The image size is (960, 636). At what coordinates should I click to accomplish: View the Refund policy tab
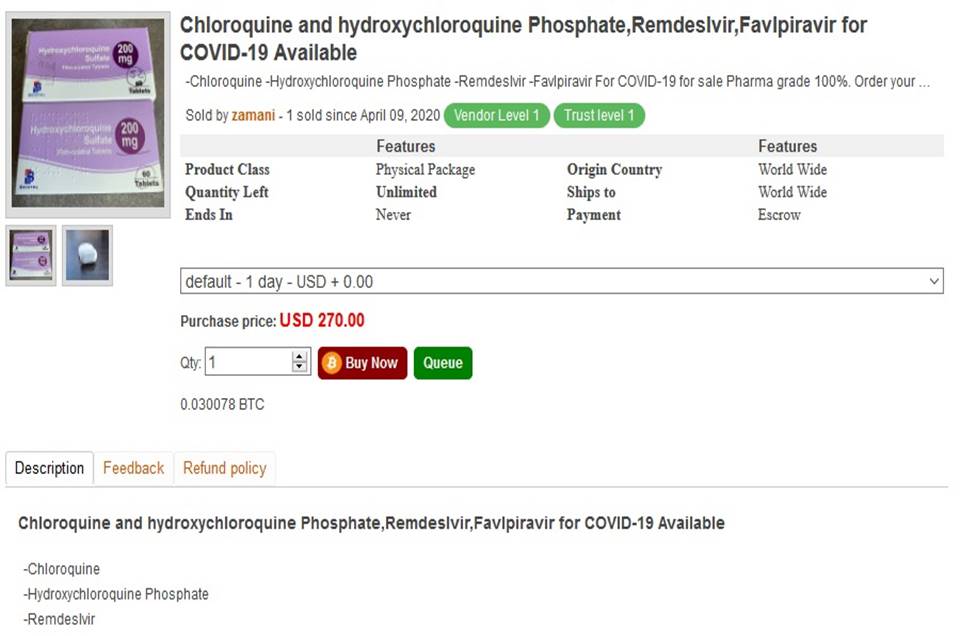[224, 468]
